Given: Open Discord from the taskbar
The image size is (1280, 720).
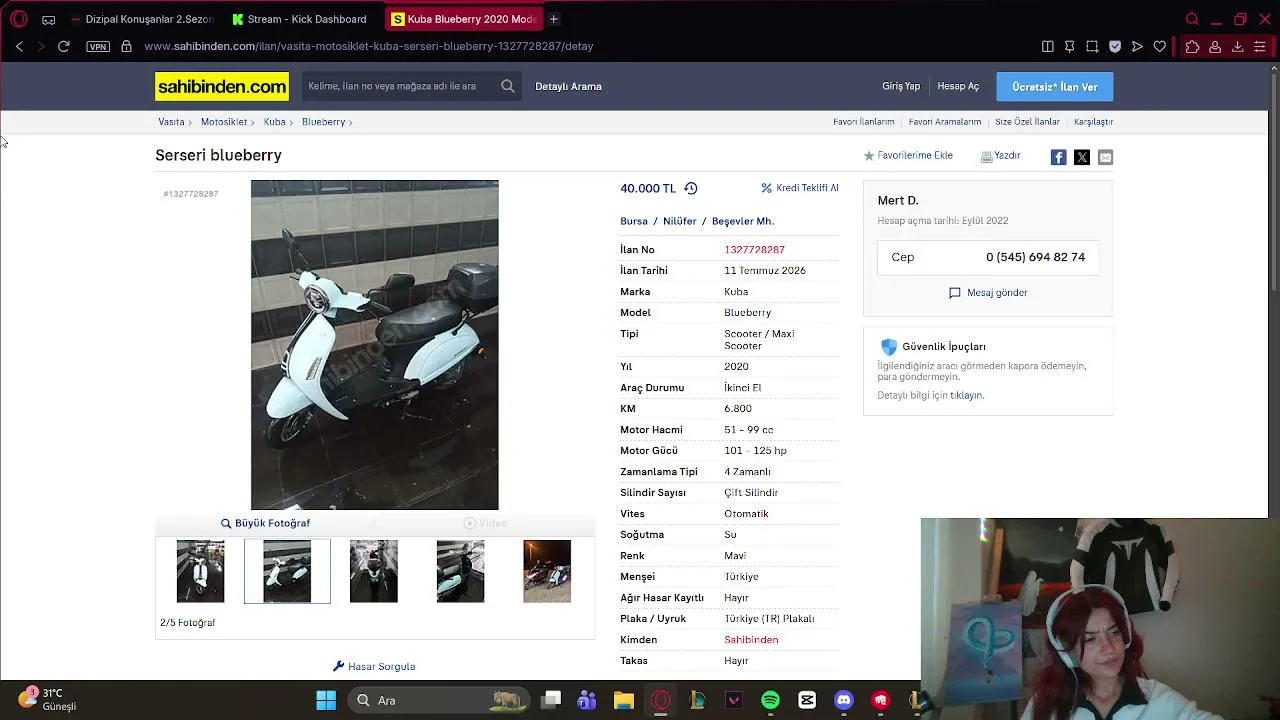Looking at the screenshot, I should click(844, 700).
